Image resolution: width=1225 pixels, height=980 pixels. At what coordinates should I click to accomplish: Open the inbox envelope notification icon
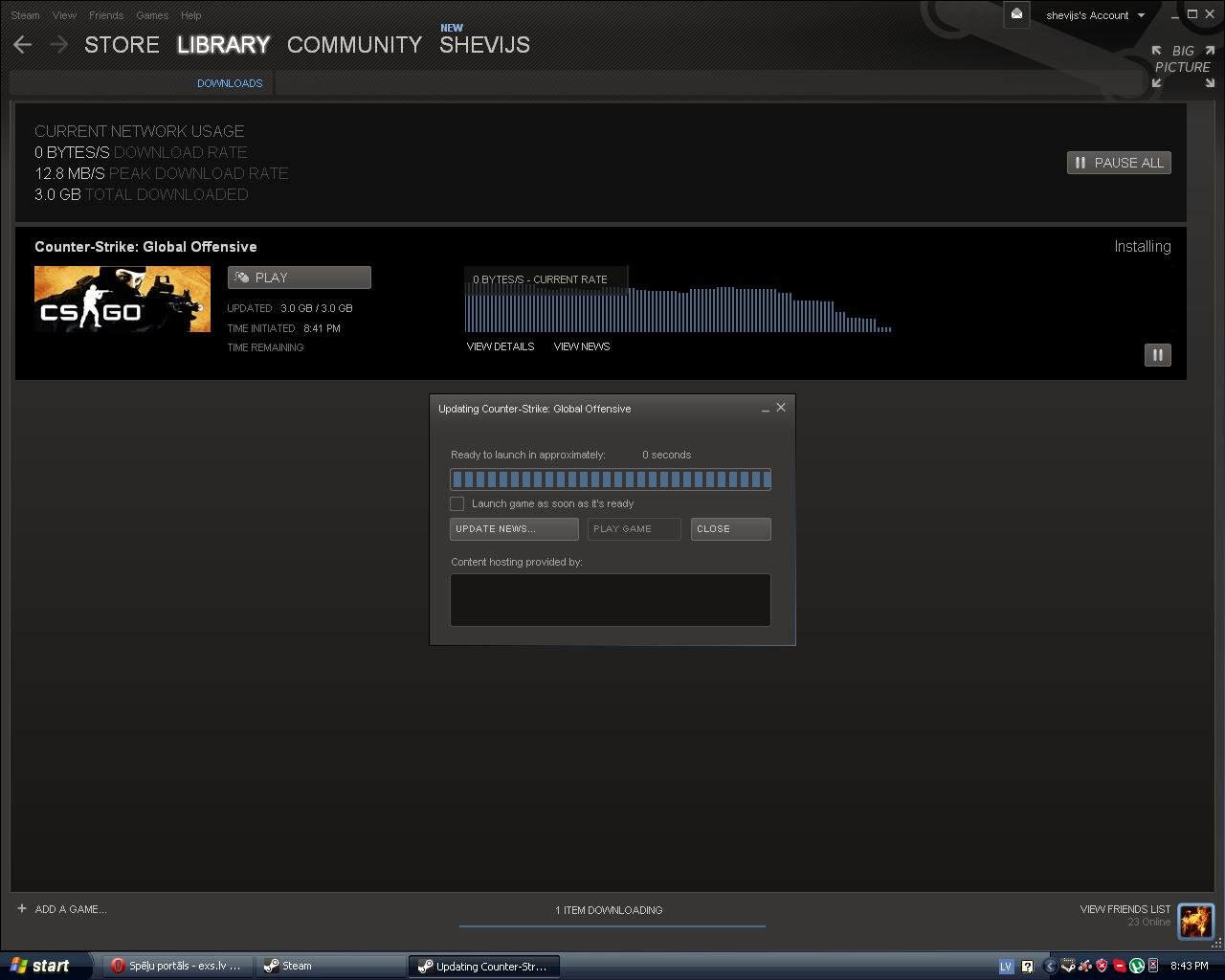(x=1016, y=14)
